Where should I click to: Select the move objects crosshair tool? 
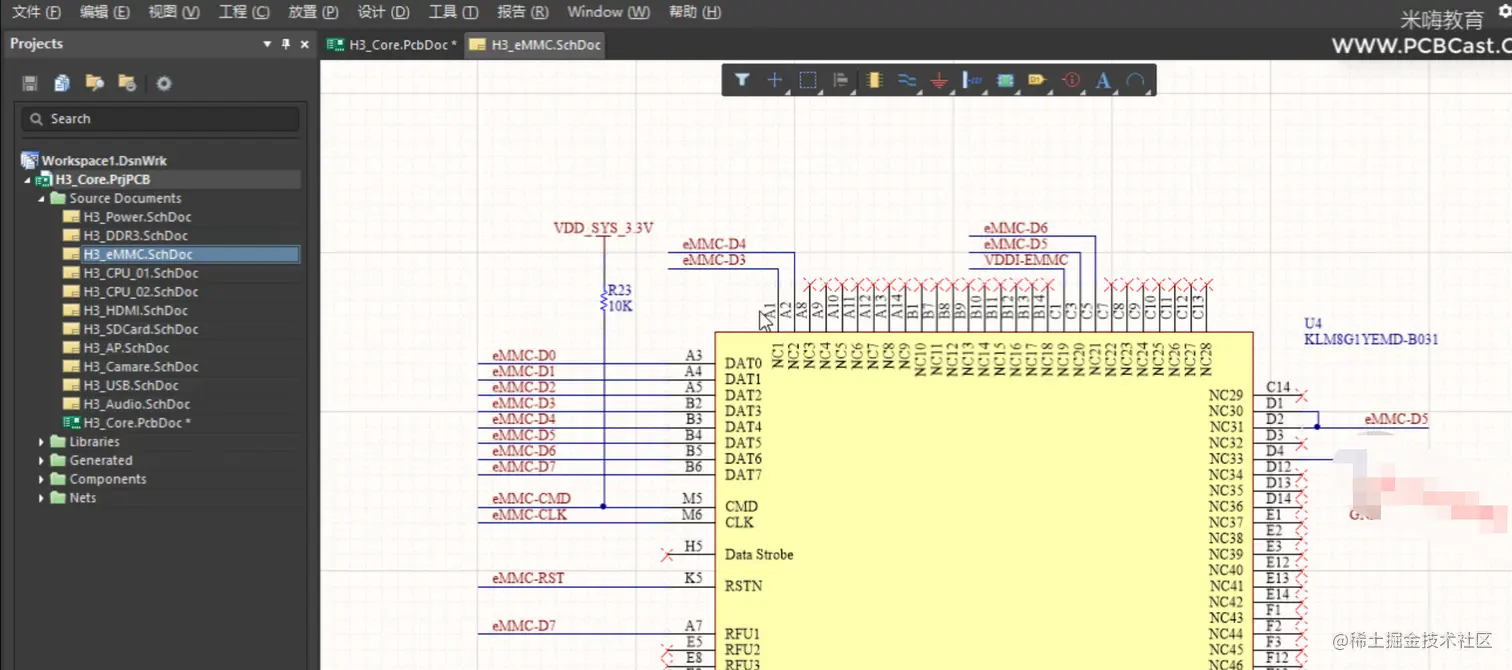pyautogui.click(x=774, y=80)
